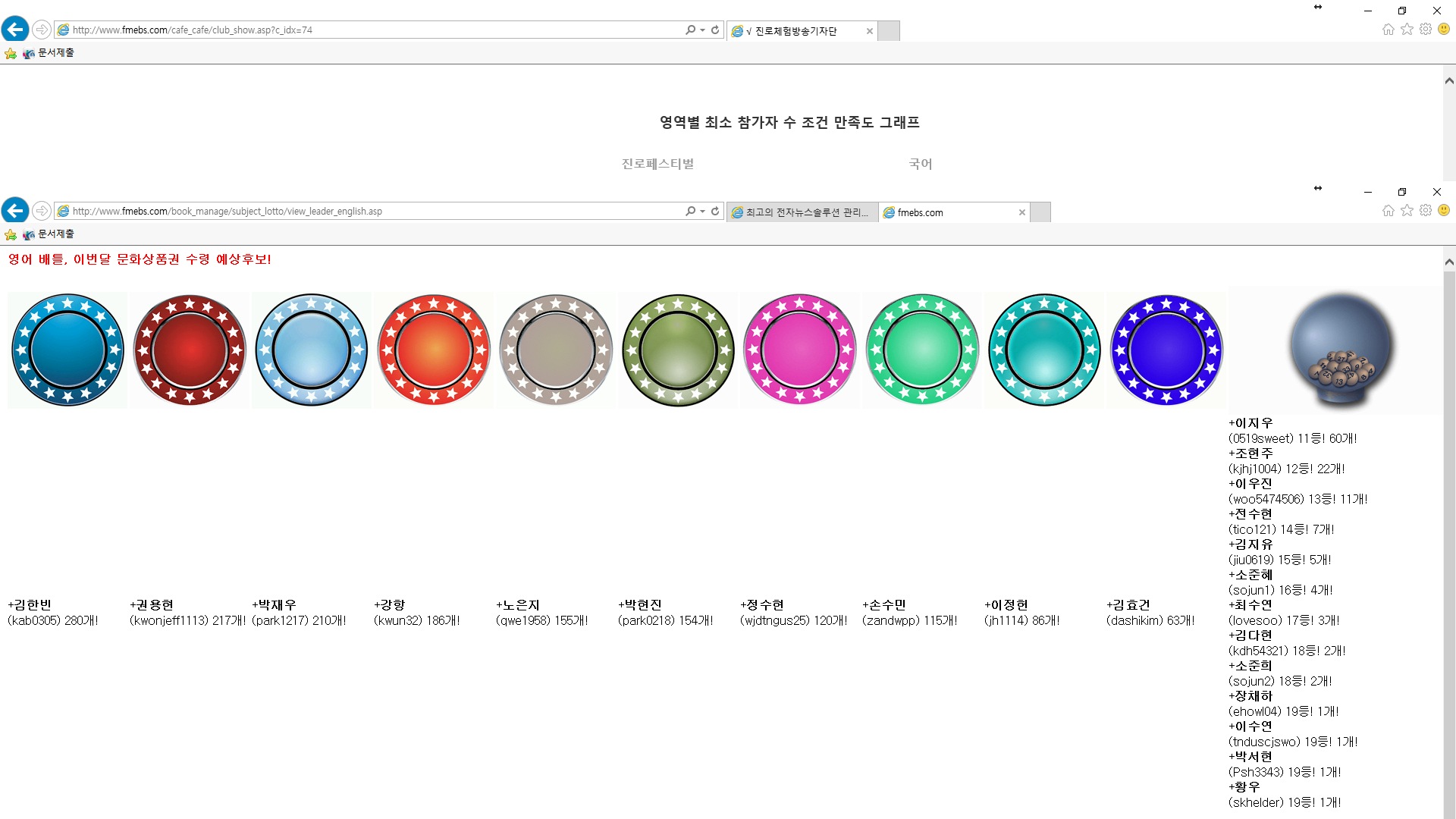Screen dimensions: 1456x819
Task: Minimize the front browser window
Action: click(x=1368, y=192)
